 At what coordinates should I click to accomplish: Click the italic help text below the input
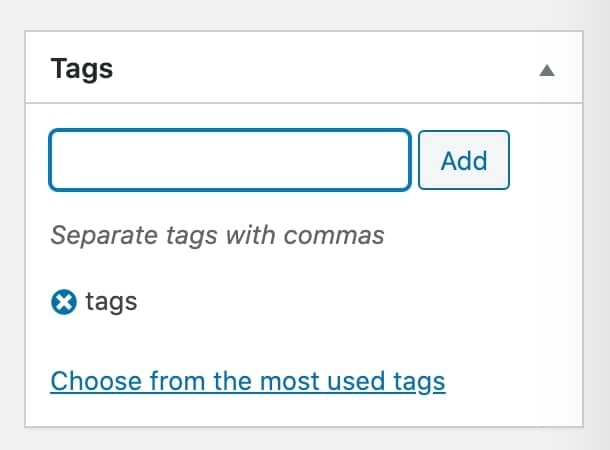(x=217, y=236)
